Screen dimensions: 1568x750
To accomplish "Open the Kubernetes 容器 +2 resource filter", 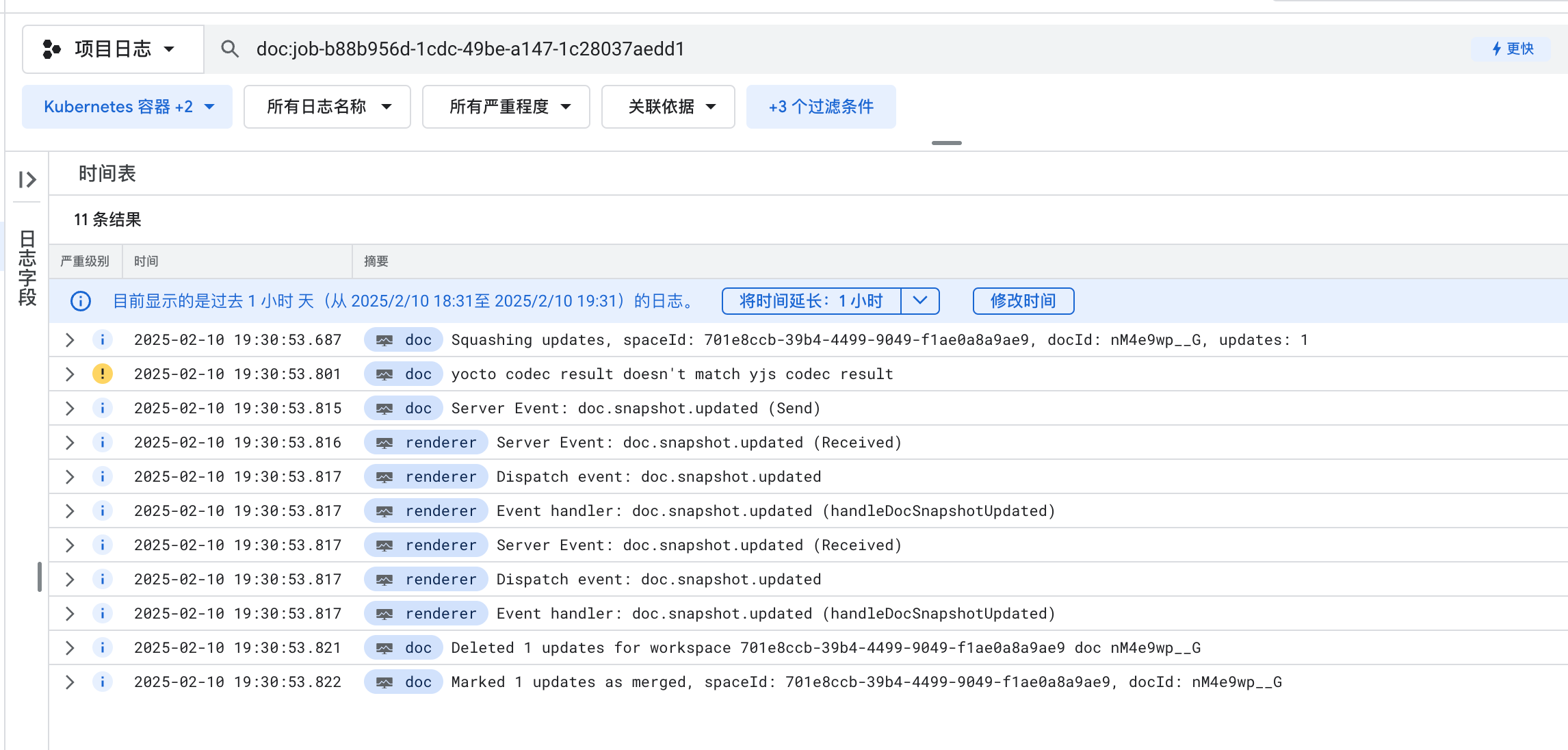I will click(127, 107).
